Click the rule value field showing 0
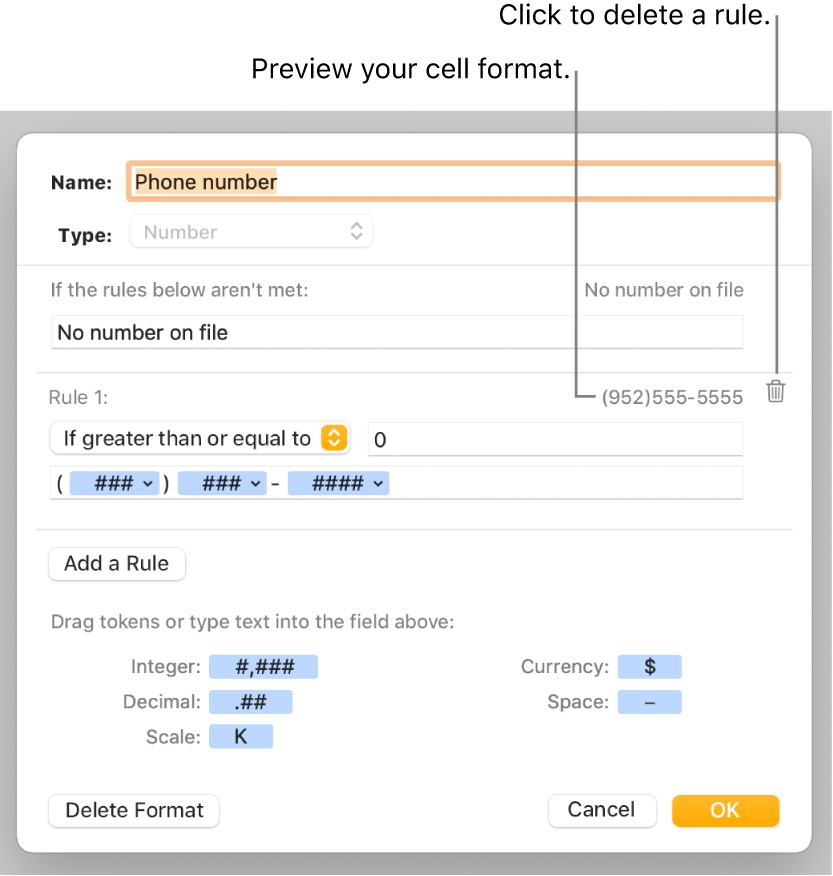This screenshot has height=876, width=833. (555, 438)
